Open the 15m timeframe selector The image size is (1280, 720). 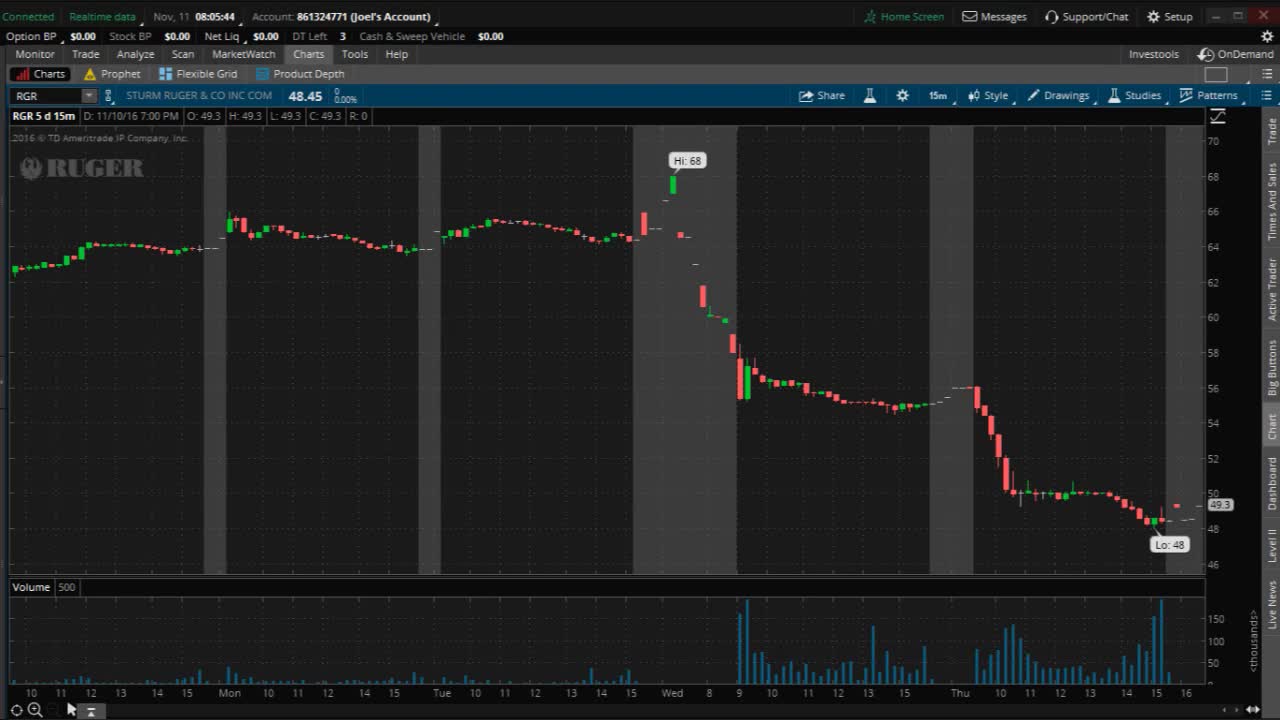[x=937, y=95]
